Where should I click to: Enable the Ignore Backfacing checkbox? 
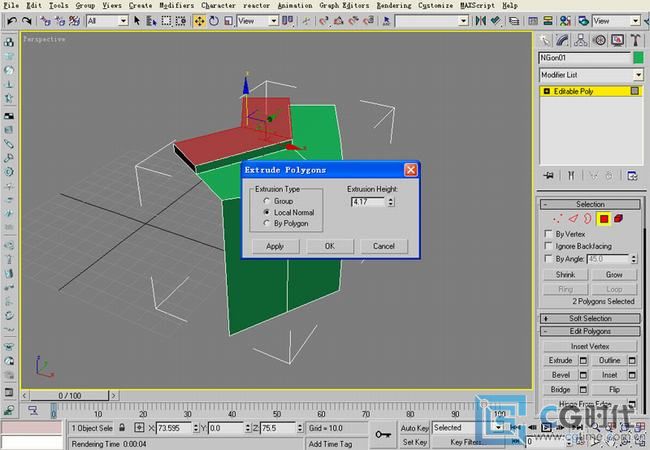coord(548,246)
